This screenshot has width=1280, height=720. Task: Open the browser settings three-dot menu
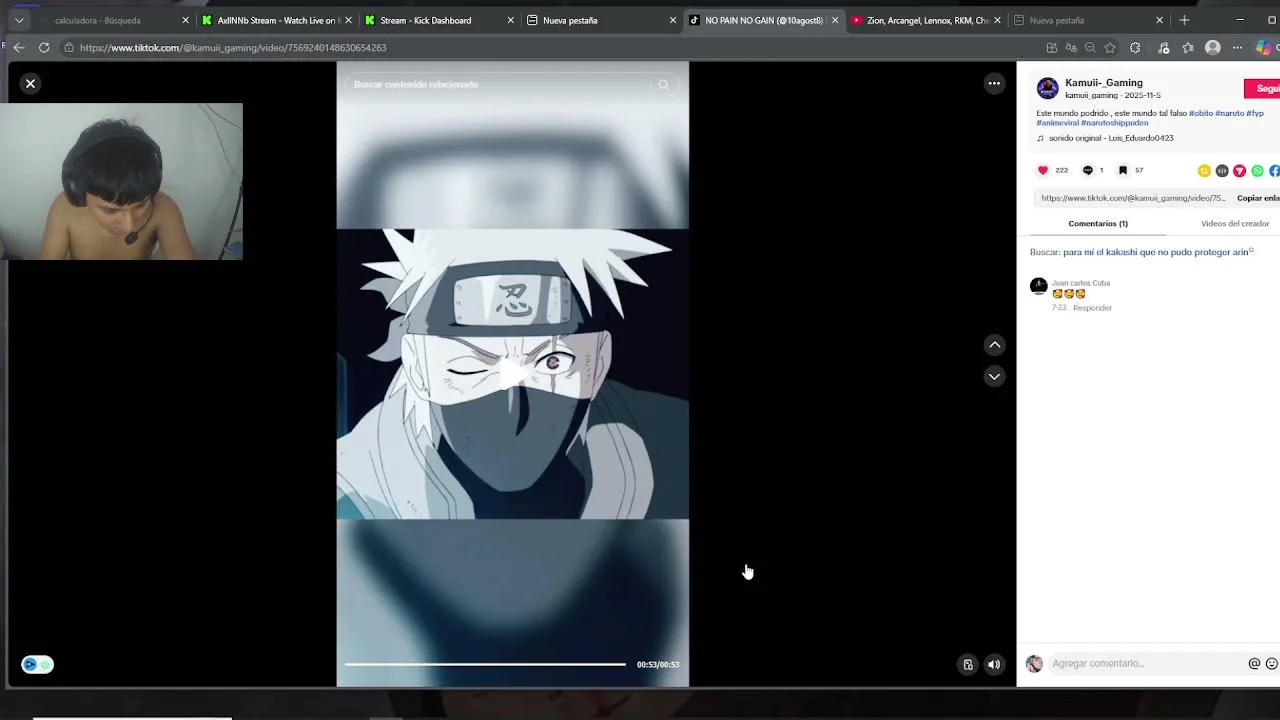[x=1237, y=48]
